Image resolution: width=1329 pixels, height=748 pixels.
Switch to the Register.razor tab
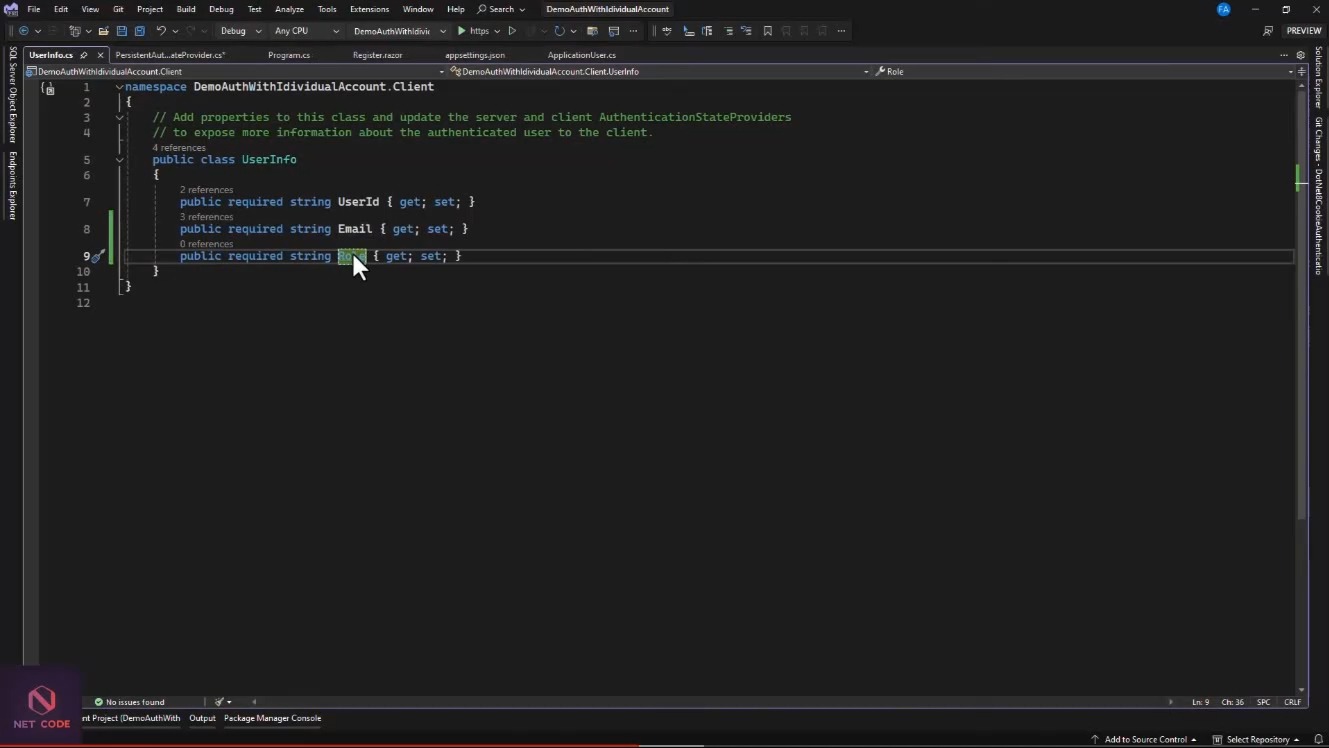coord(377,55)
